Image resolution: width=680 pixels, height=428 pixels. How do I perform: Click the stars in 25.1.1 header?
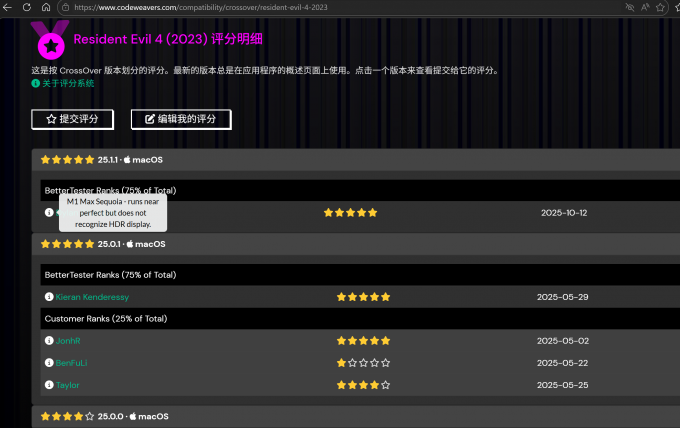67,160
